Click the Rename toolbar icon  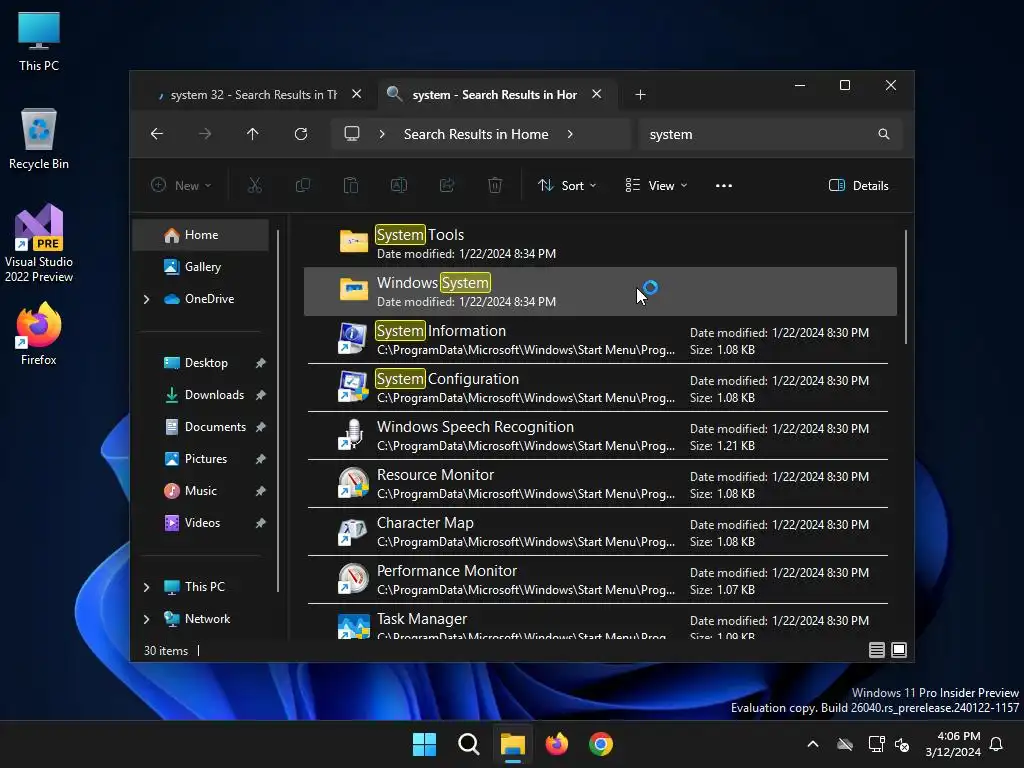(398, 185)
